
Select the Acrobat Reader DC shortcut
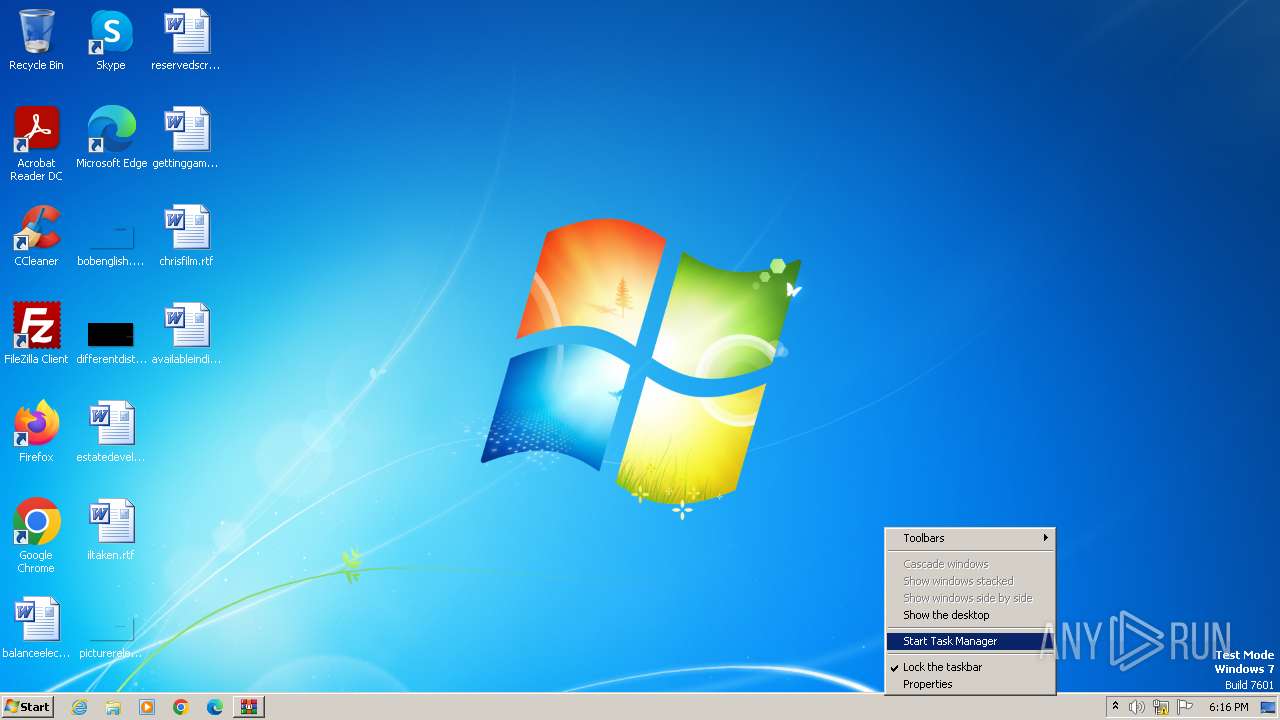pos(36,144)
